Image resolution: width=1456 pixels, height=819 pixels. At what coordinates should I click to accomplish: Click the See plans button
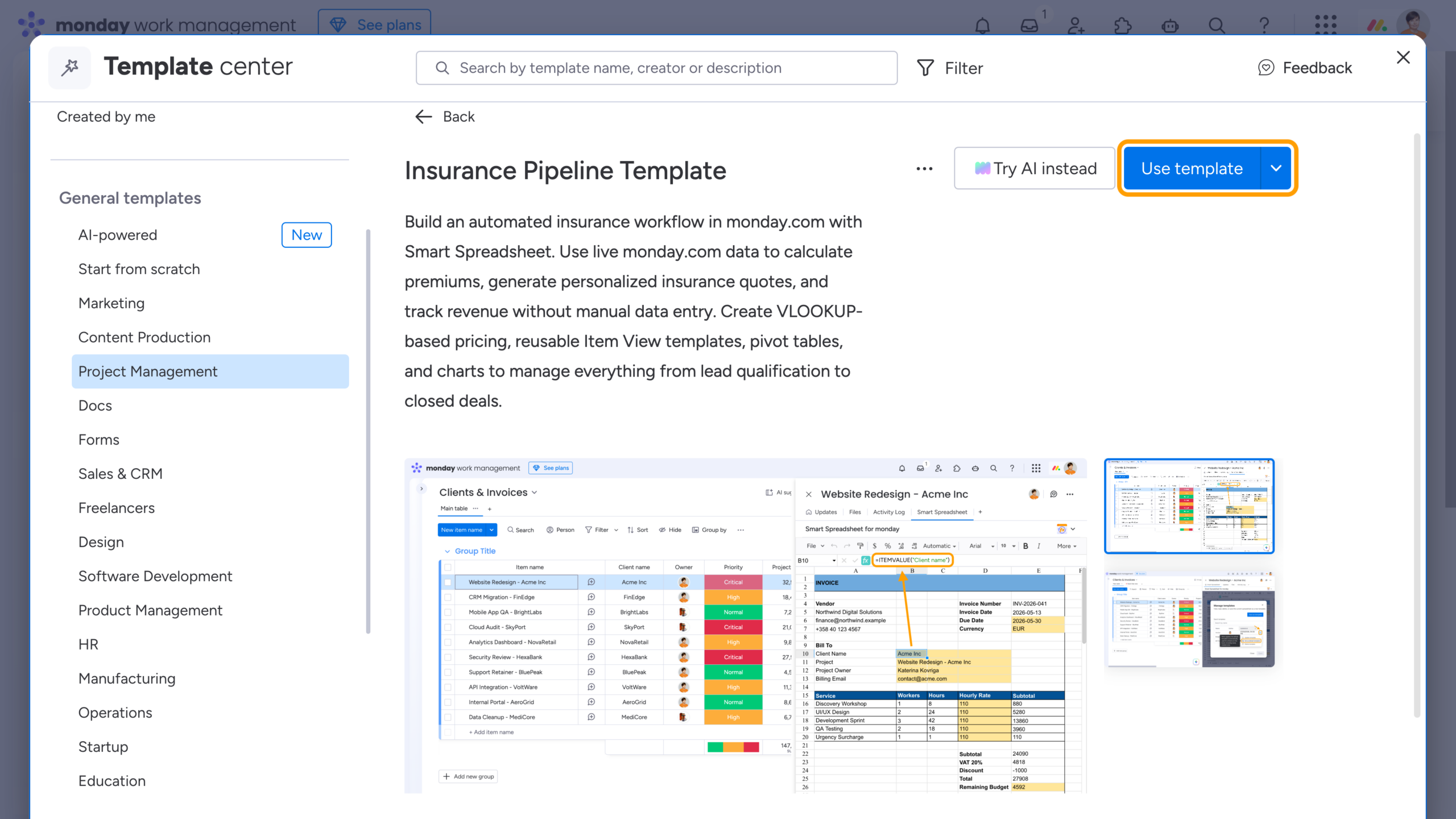(x=374, y=24)
